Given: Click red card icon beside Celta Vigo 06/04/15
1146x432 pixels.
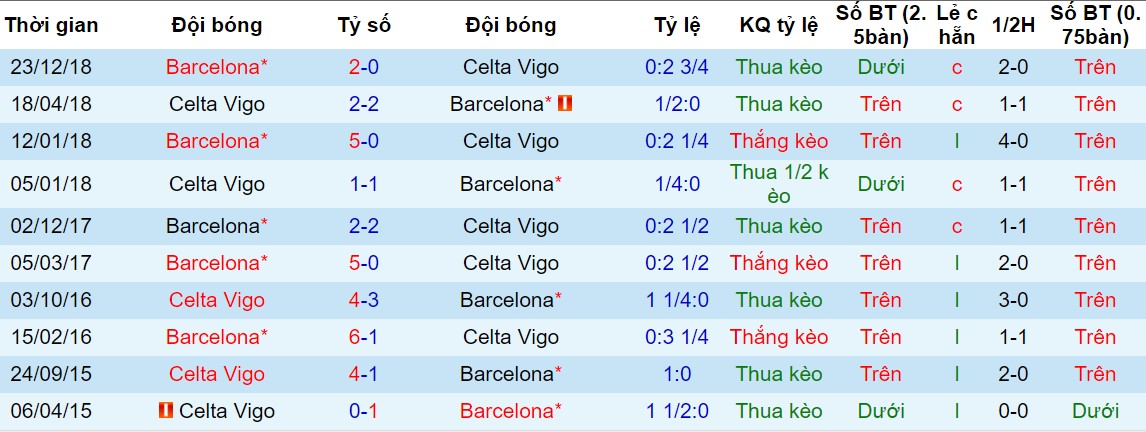Looking at the screenshot, I should (x=165, y=411).
